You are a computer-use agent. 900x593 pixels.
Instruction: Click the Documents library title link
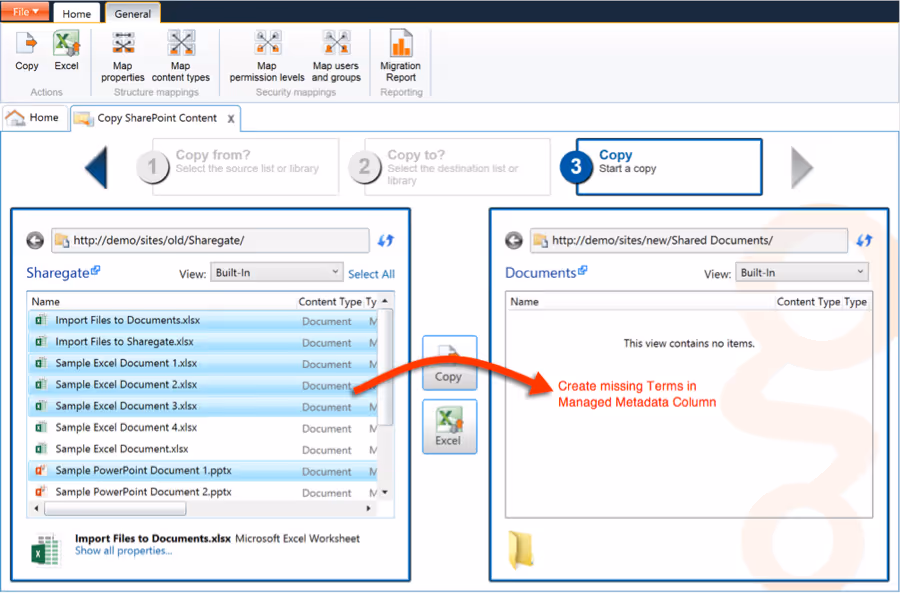pos(540,273)
